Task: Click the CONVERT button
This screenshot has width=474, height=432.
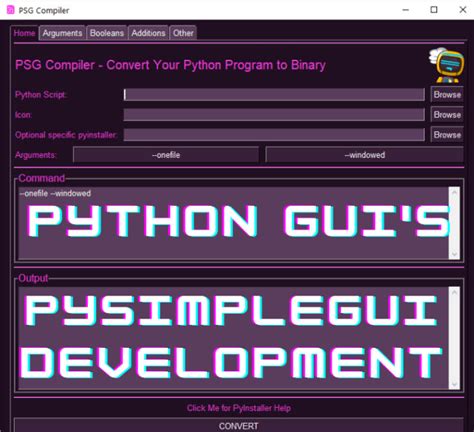Action: pos(239,426)
